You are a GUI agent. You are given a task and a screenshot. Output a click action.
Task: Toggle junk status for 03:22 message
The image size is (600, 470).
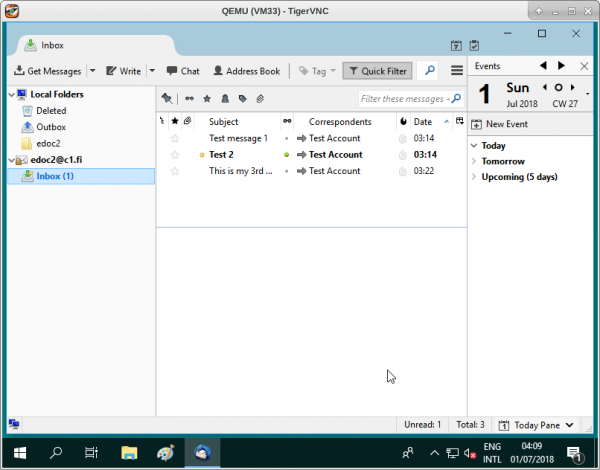(403, 171)
